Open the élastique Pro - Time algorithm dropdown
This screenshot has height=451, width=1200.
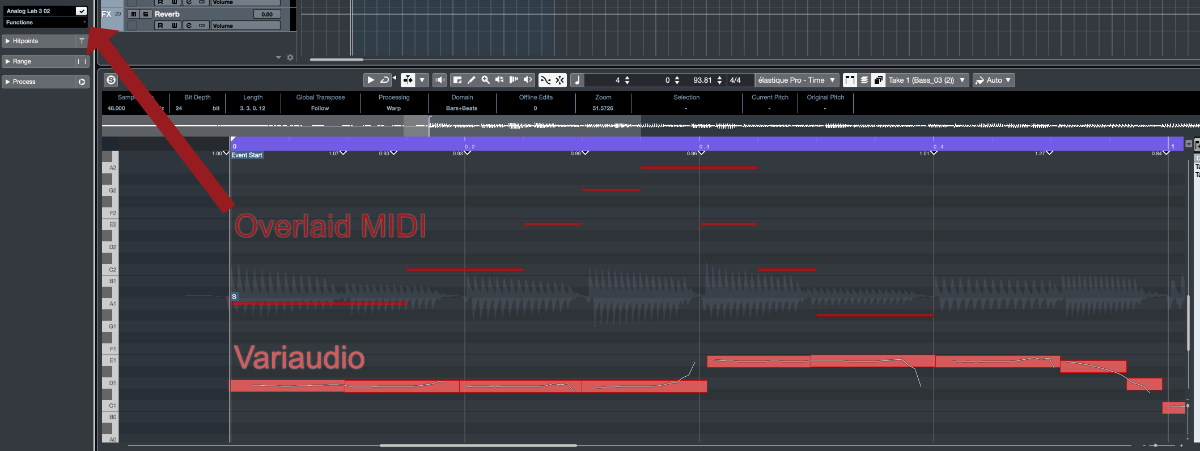click(798, 80)
